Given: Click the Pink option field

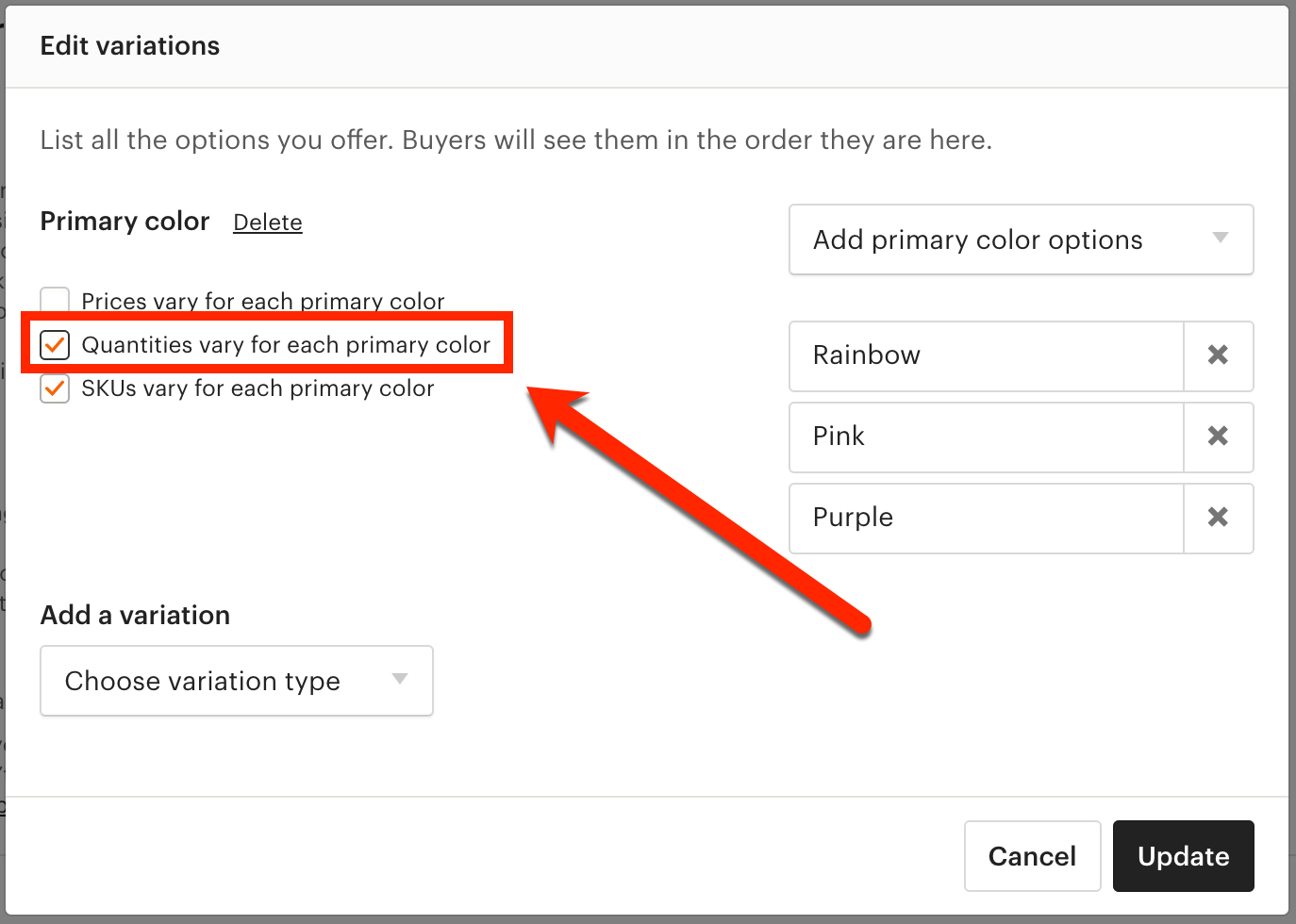Looking at the screenshot, I should coord(986,437).
